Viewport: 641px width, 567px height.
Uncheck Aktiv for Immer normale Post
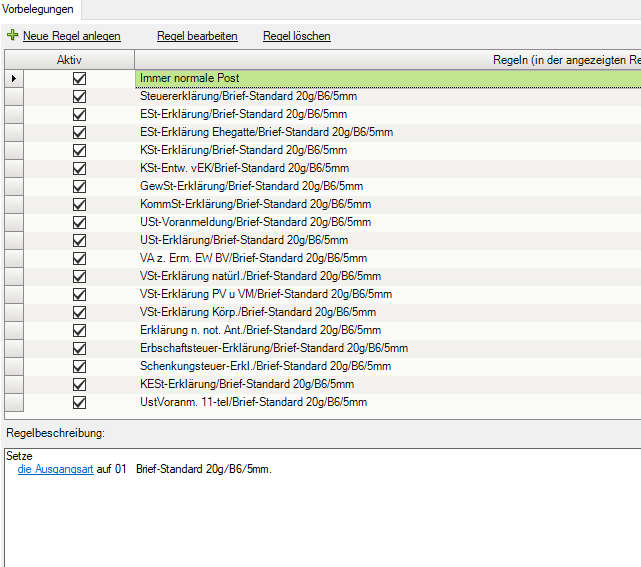(x=79, y=78)
